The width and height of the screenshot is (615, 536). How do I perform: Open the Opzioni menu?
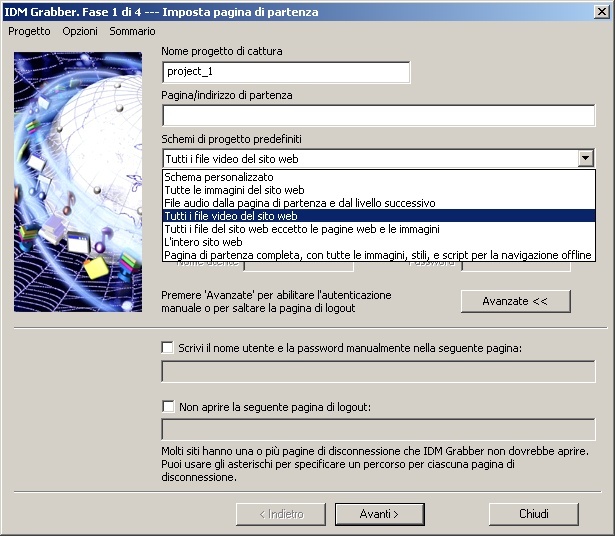(x=80, y=31)
